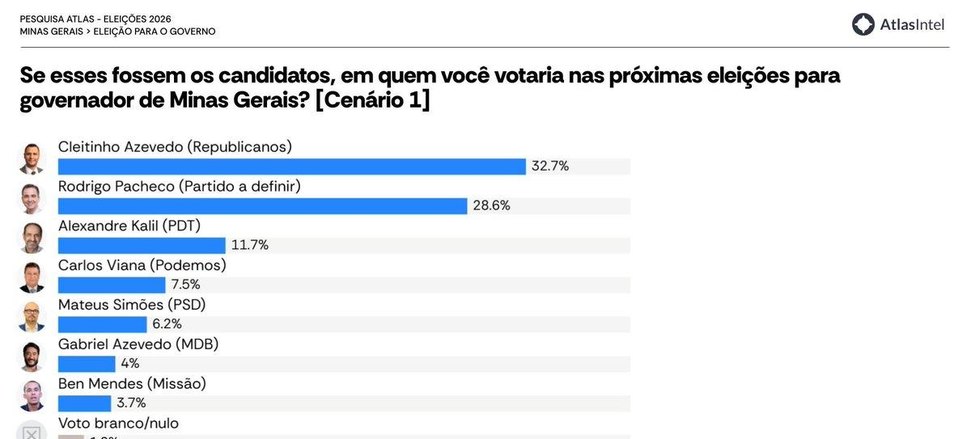Click Cleitinho Azevedo's candidate photo

[x=33, y=158]
